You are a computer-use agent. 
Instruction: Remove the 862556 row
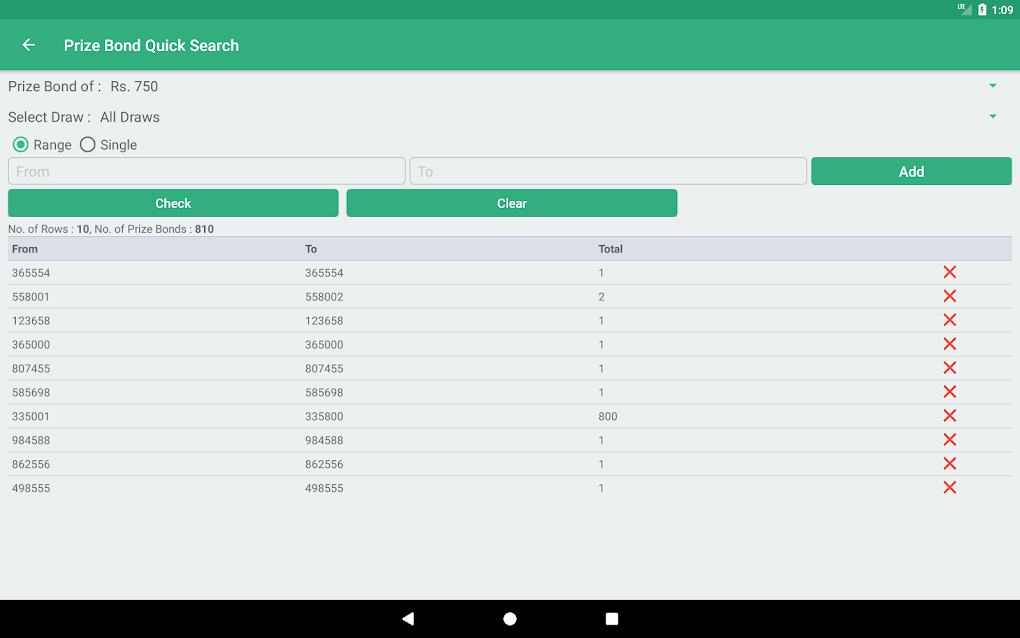pos(950,464)
